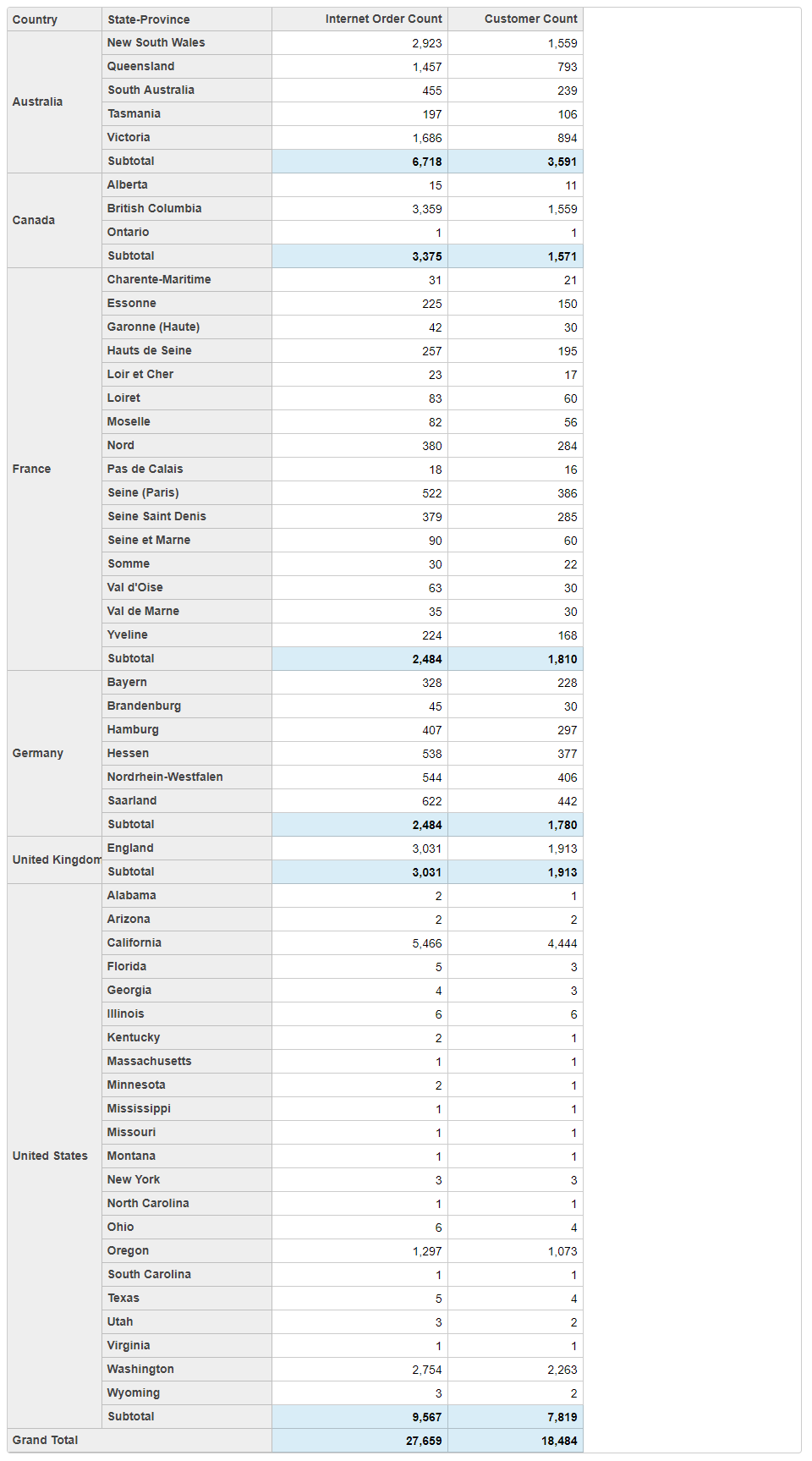The width and height of the screenshot is (812, 1461).
Task: Click the Grand Total row label
Action: click(46, 1440)
